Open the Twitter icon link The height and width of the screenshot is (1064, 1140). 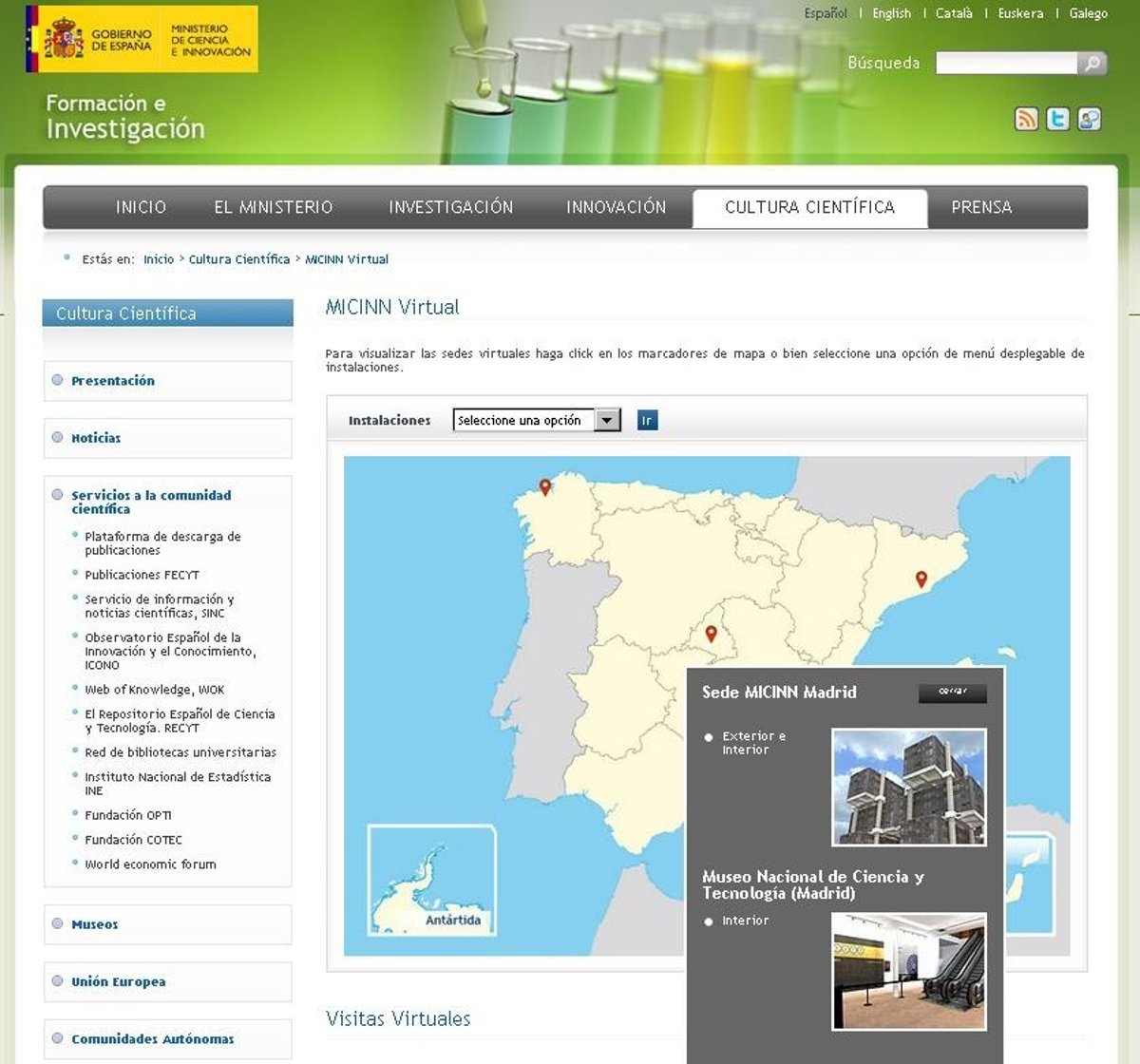(1057, 119)
